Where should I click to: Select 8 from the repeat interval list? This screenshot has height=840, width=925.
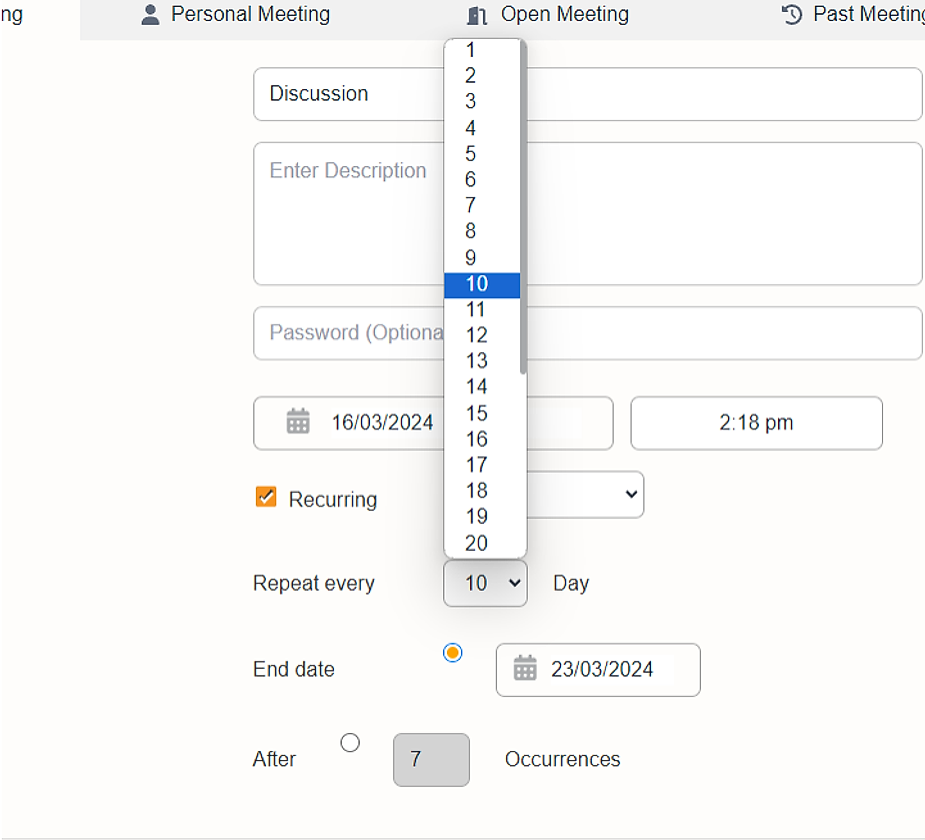[x=482, y=231]
